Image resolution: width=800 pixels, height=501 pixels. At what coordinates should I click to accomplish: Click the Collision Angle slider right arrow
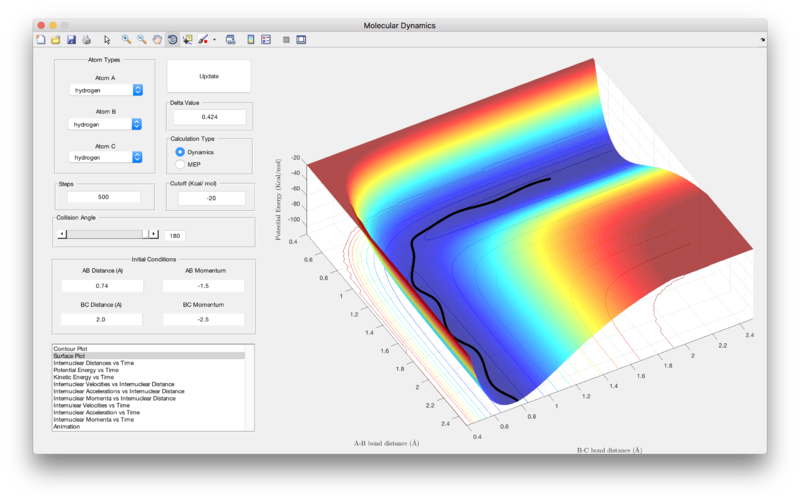coord(154,234)
